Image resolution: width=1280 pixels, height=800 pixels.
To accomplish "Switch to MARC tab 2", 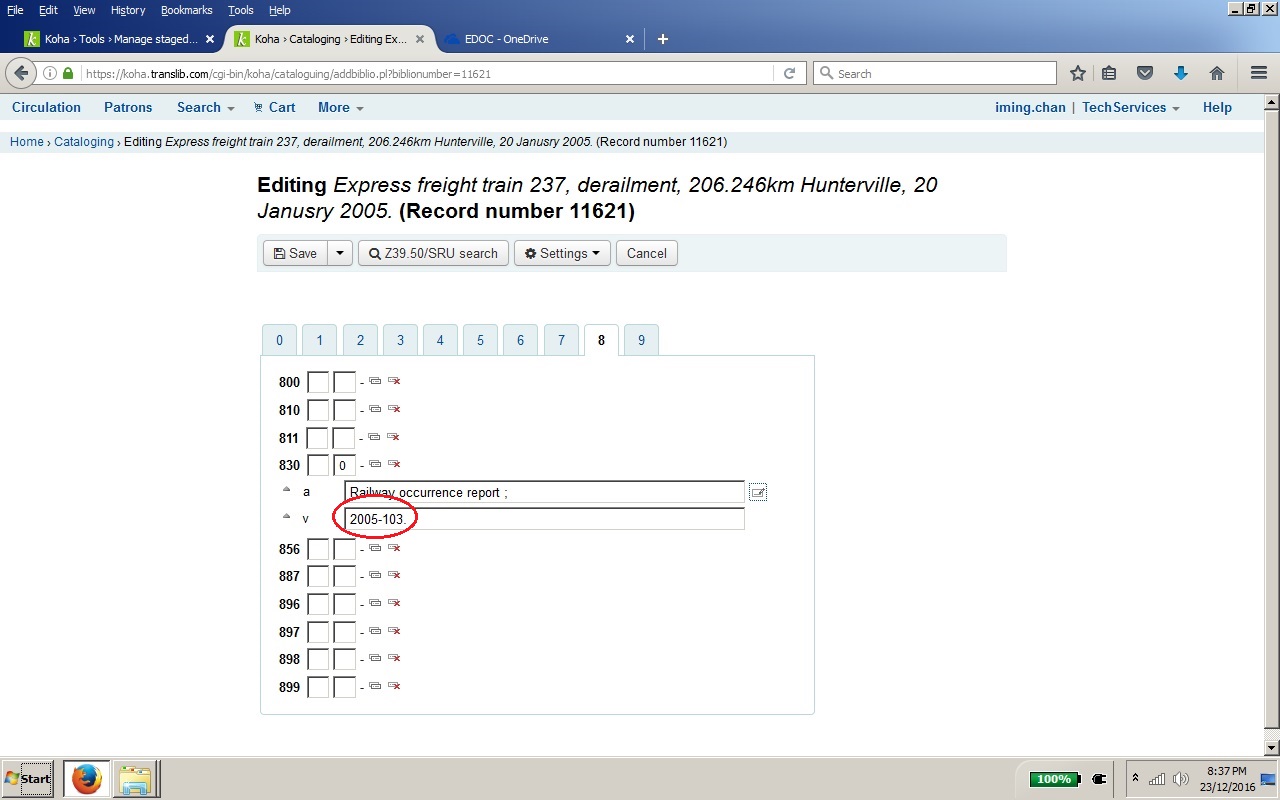I will 360,340.
